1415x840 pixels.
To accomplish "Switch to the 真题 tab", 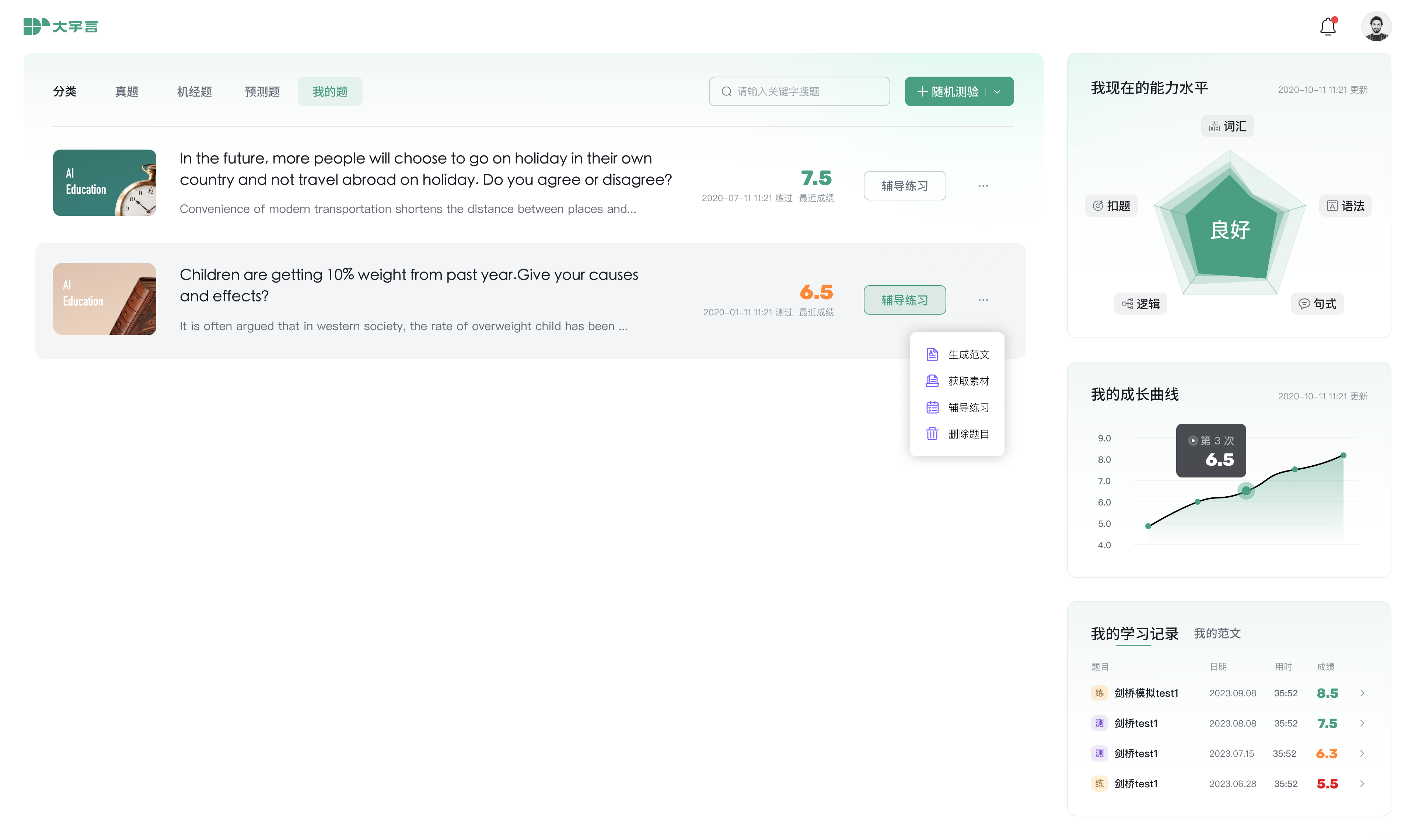I will coord(127,92).
